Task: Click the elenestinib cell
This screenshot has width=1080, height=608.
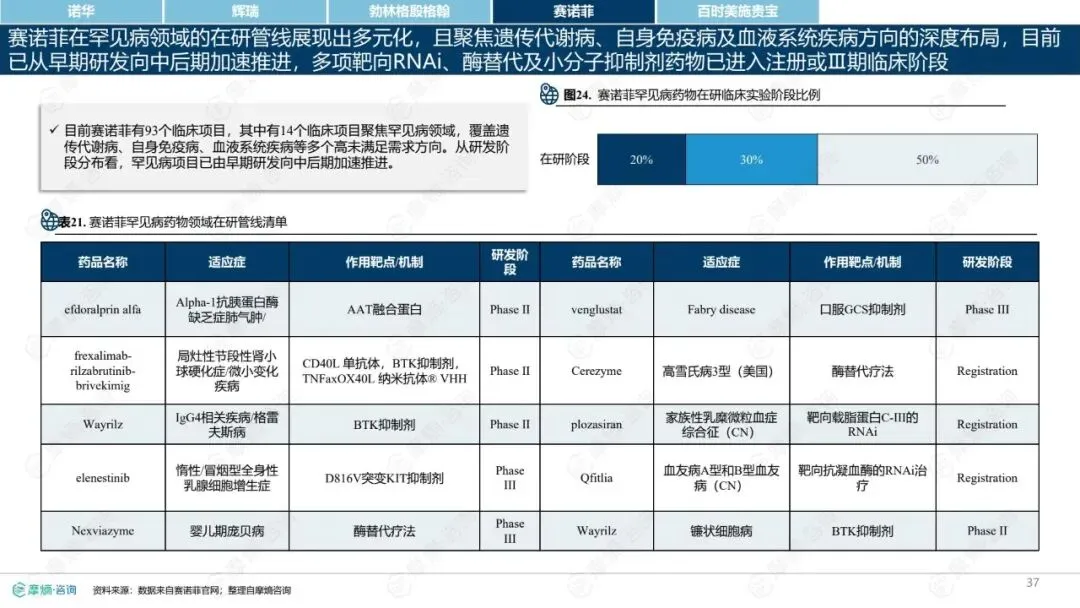Action: (103, 477)
